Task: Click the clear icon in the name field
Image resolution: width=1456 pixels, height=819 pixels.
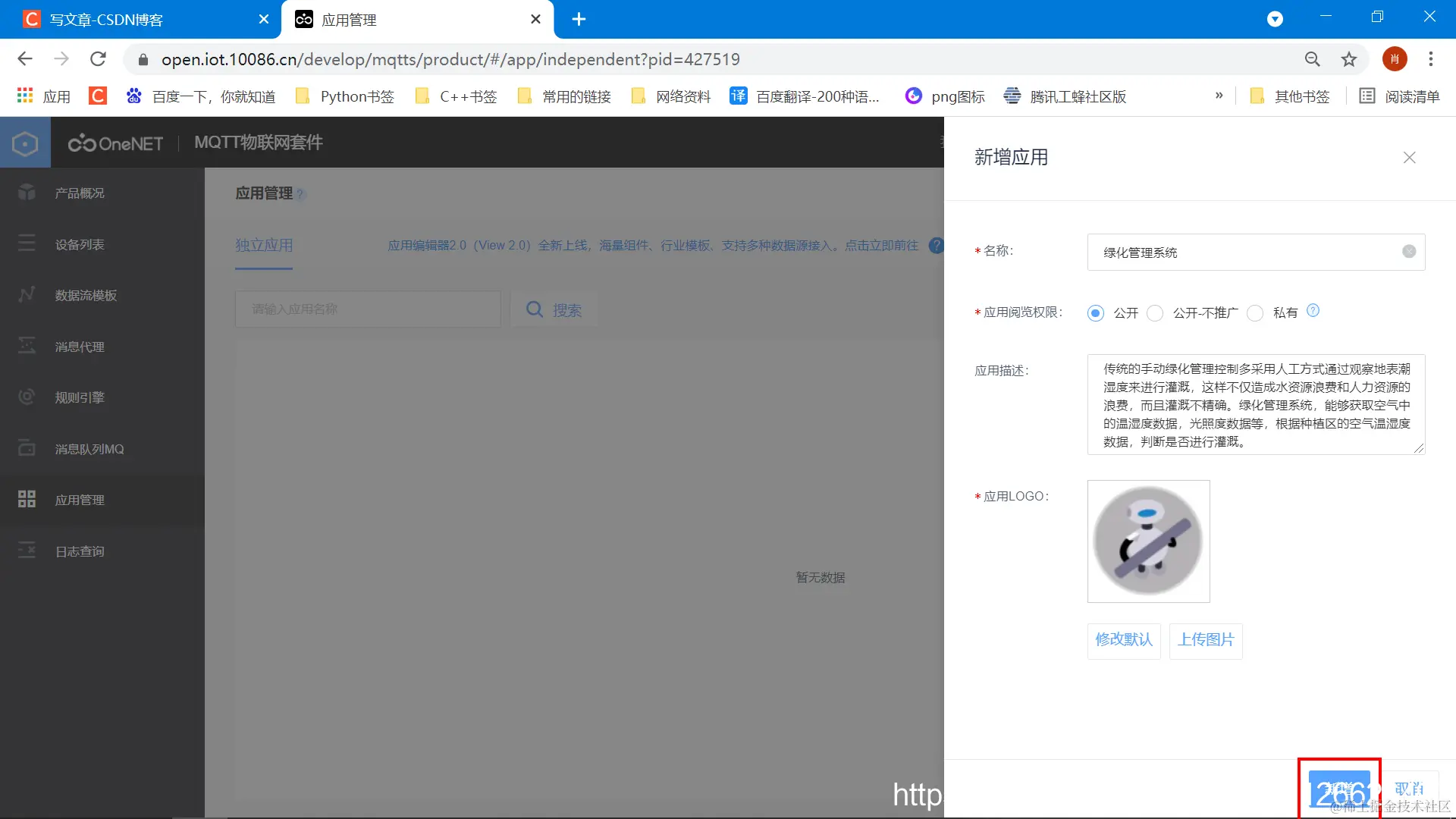Action: coord(1409,252)
